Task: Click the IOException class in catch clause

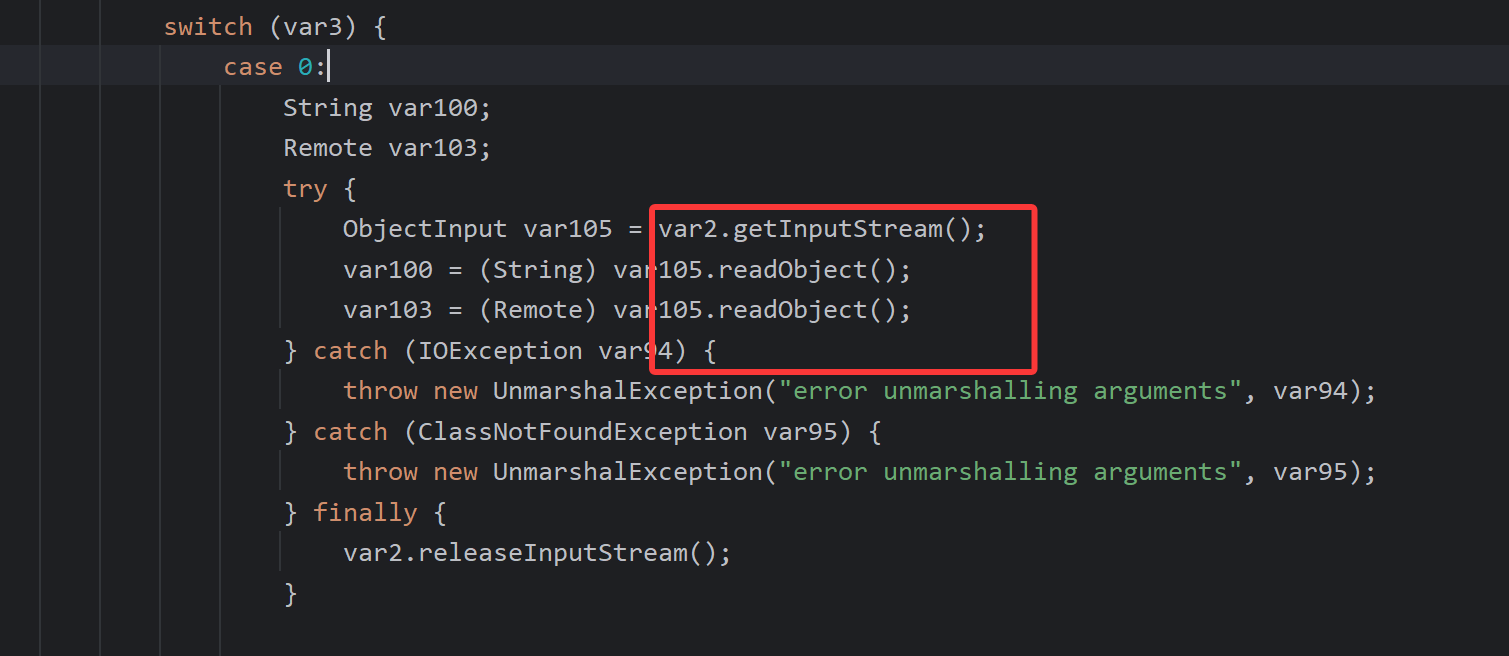Action: tap(500, 351)
